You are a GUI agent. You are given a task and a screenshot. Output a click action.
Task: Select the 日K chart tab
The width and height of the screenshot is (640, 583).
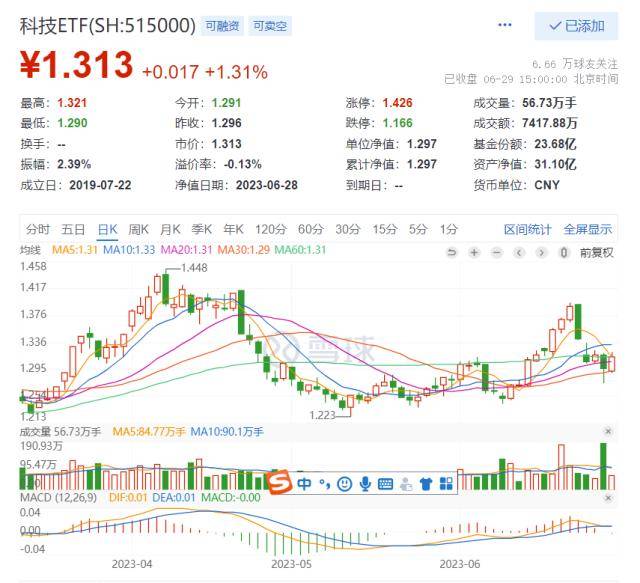pyautogui.click(x=108, y=229)
